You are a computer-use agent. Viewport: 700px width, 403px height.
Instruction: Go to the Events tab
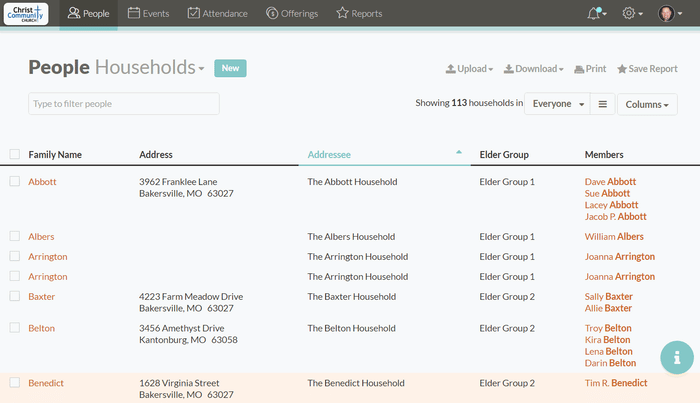coord(149,13)
